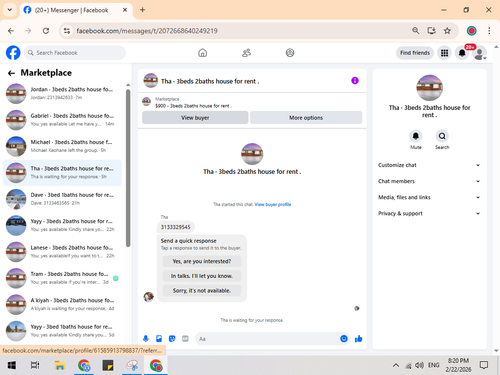Click the ENG language indicator in tray

(433, 365)
